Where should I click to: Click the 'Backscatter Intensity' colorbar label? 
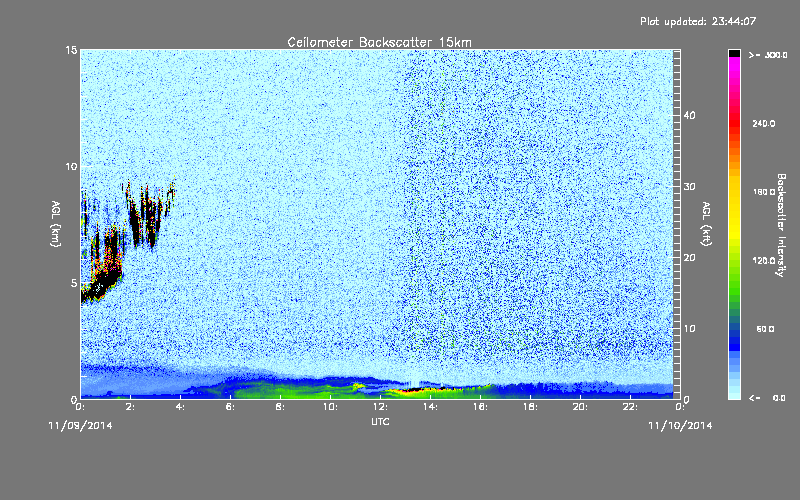coord(781,225)
